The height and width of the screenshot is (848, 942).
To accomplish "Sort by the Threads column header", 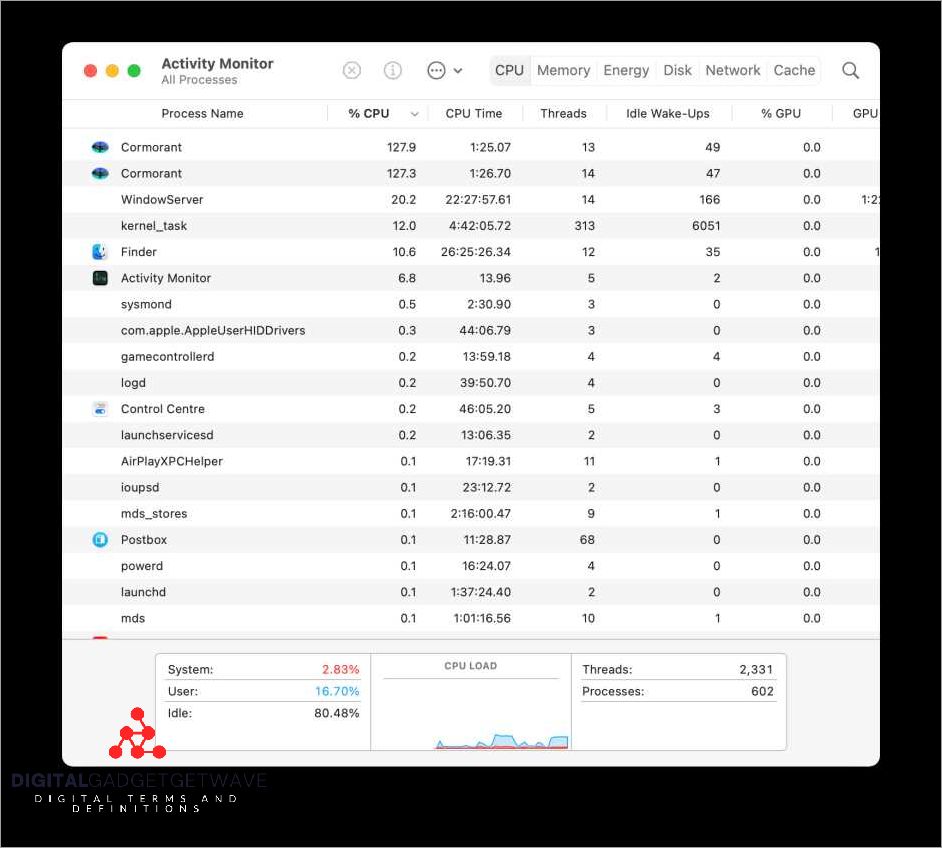I will tap(563, 114).
